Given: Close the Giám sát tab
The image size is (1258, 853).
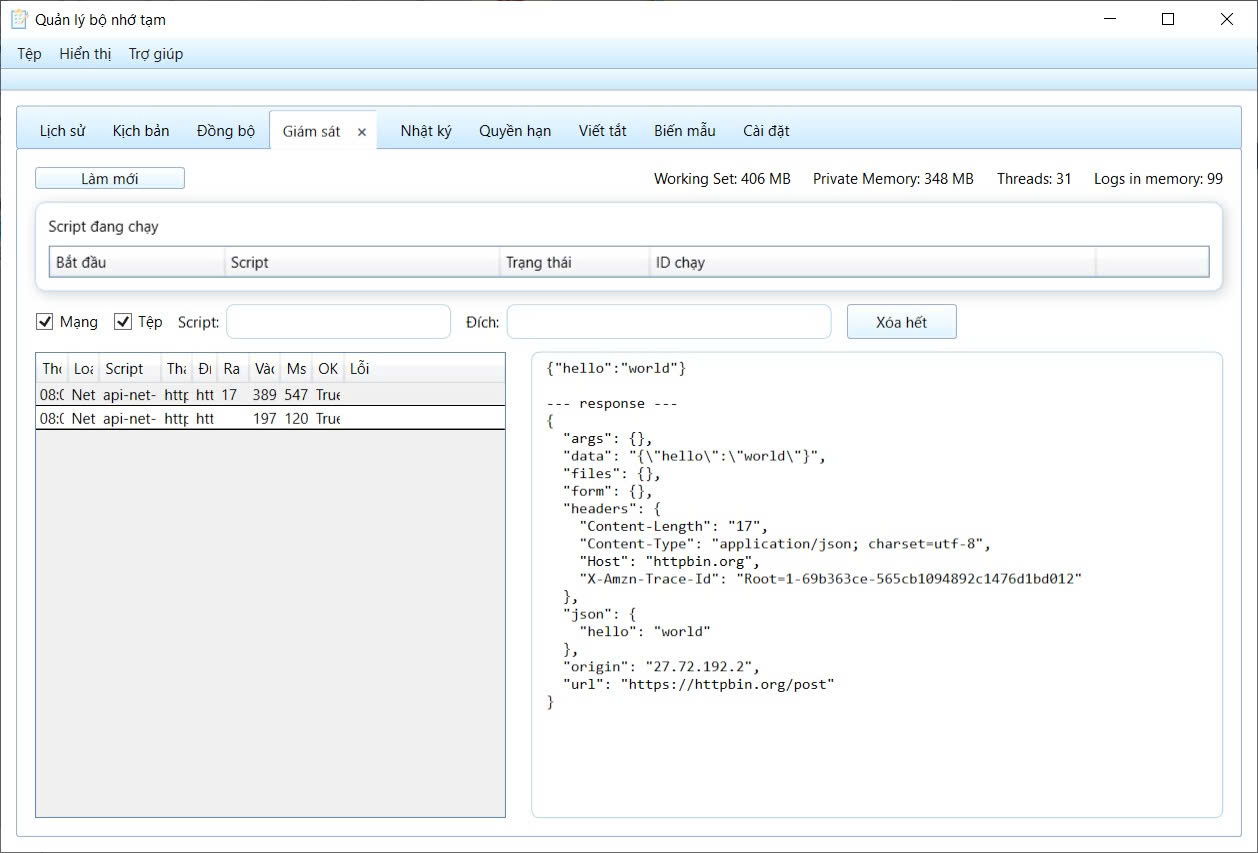Looking at the screenshot, I should click(362, 132).
